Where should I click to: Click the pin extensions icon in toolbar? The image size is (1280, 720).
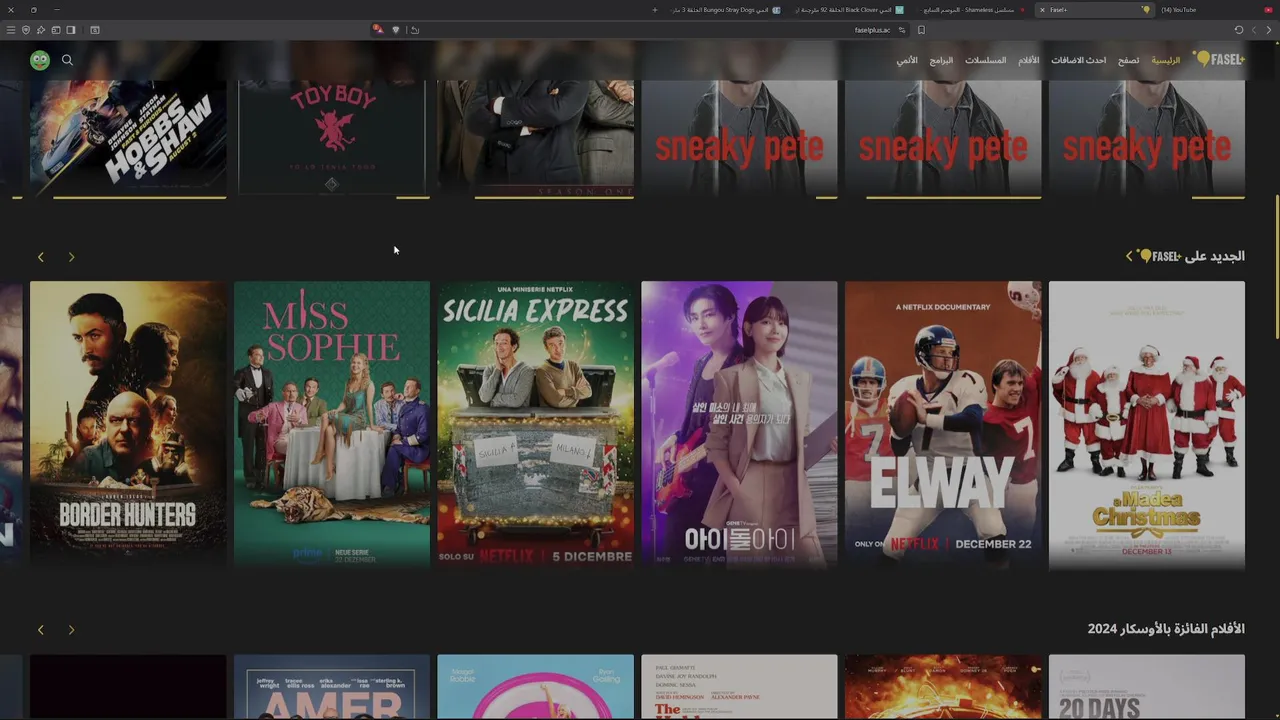click(41, 30)
